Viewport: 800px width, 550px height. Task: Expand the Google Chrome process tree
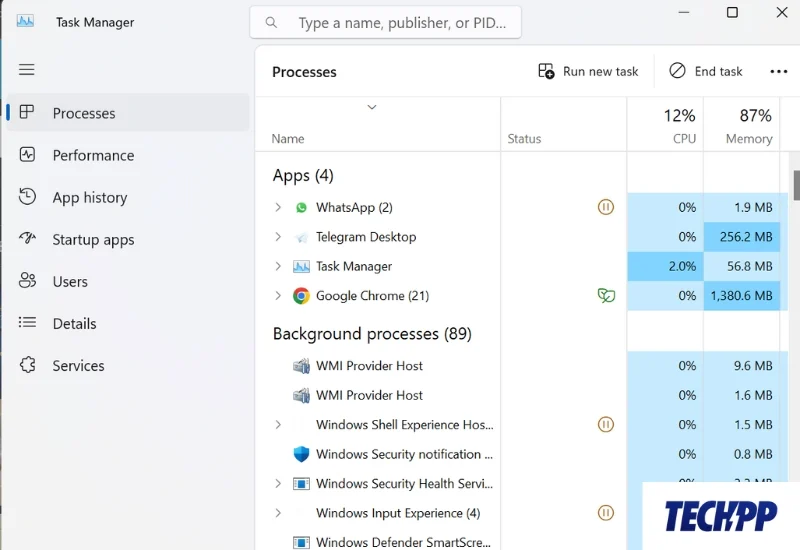(278, 296)
